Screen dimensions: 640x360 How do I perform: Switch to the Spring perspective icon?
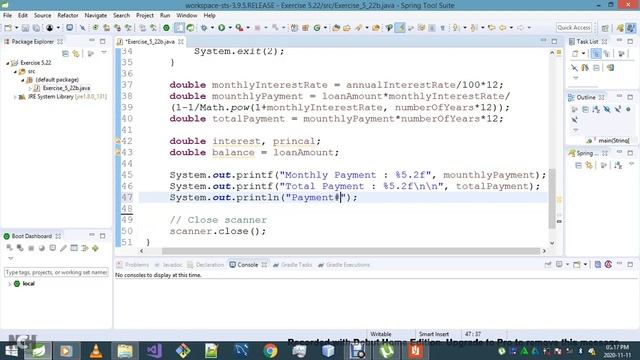(620, 28)
